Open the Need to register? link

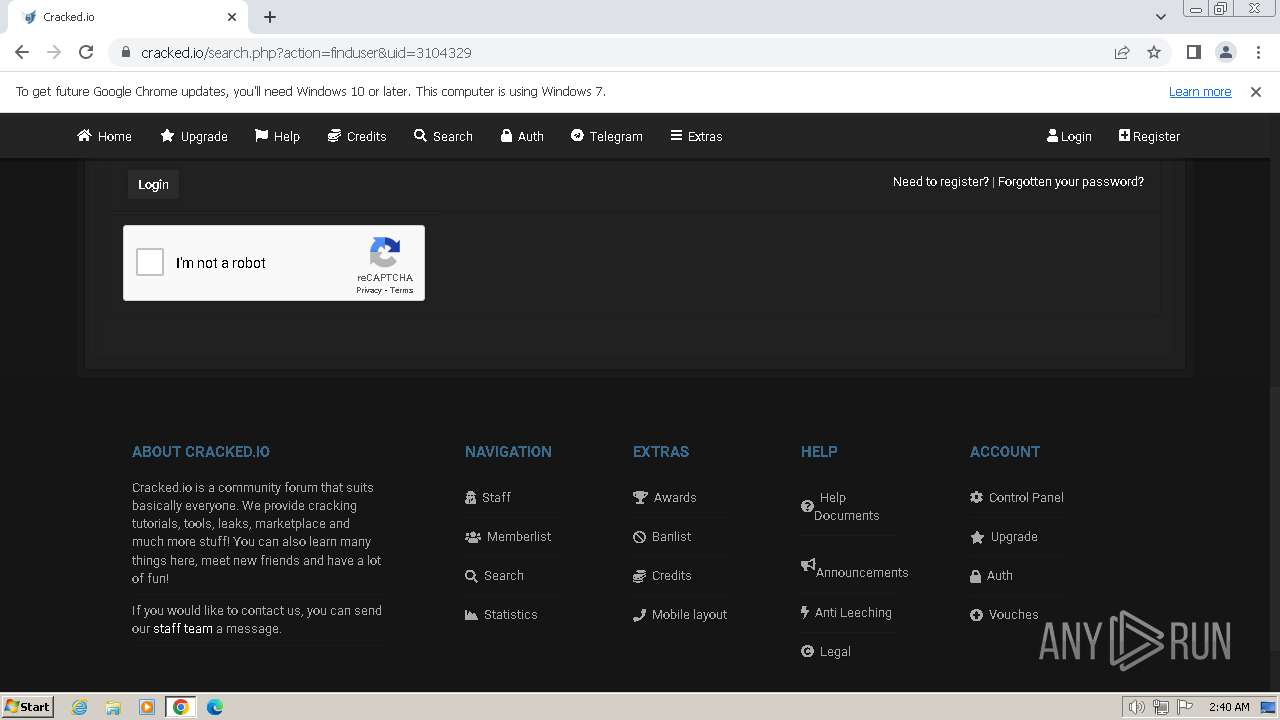(x=940, y=181)
